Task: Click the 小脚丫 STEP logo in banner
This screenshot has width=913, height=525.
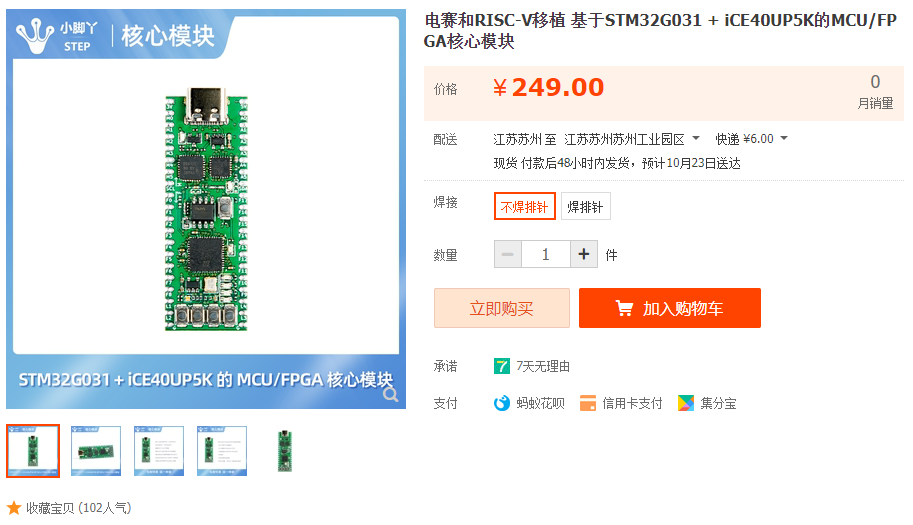Action: click(x=57, y=36)
